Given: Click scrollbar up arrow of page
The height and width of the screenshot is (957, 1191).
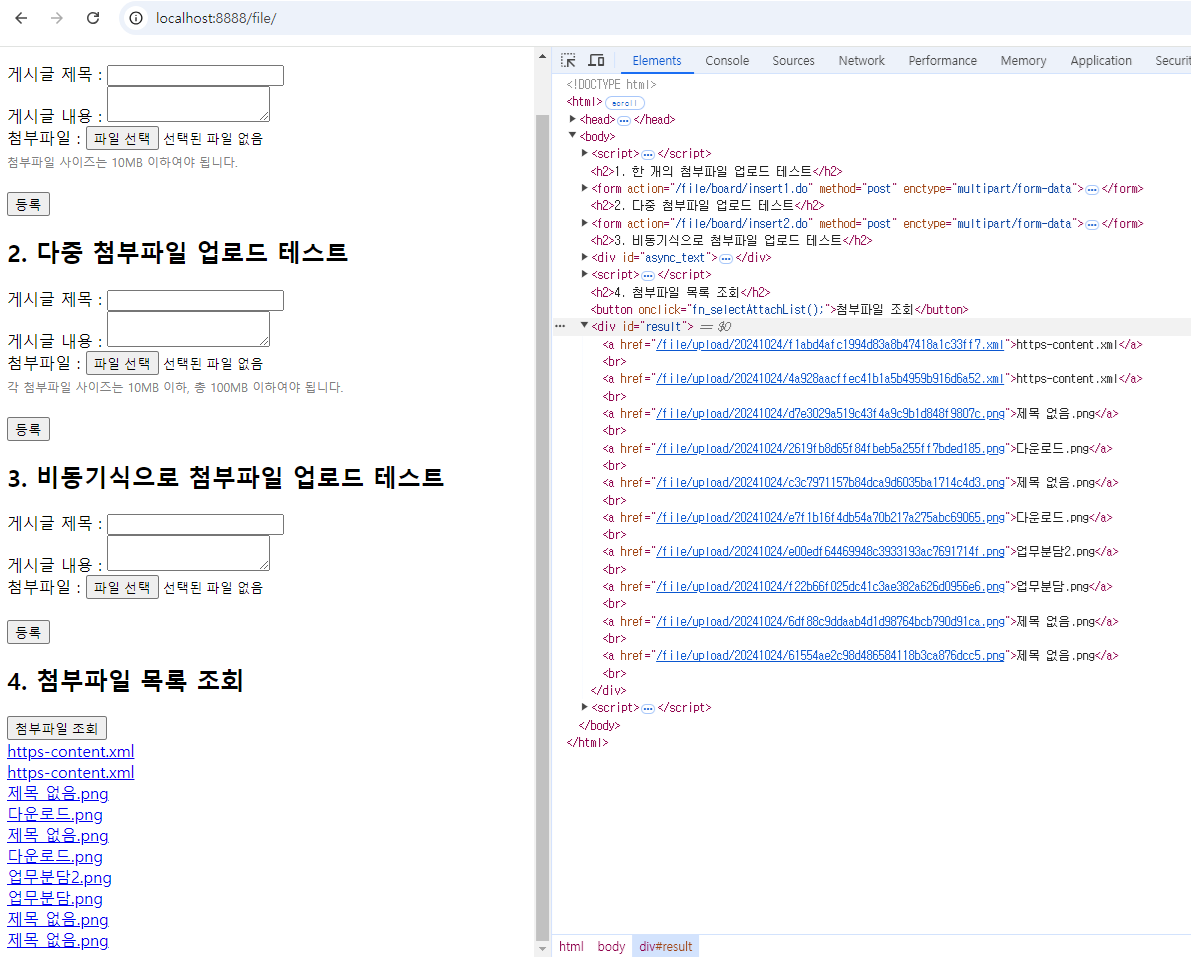Looking at the screenshot, I should pyautogui.click(x=542, y=56).
